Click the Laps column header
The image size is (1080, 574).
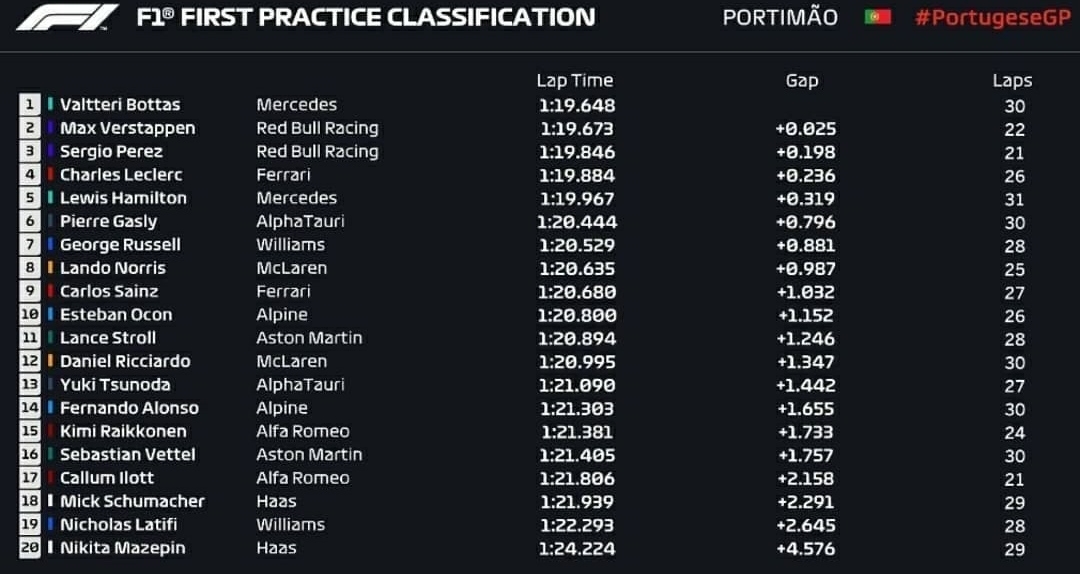point(1012,81)
